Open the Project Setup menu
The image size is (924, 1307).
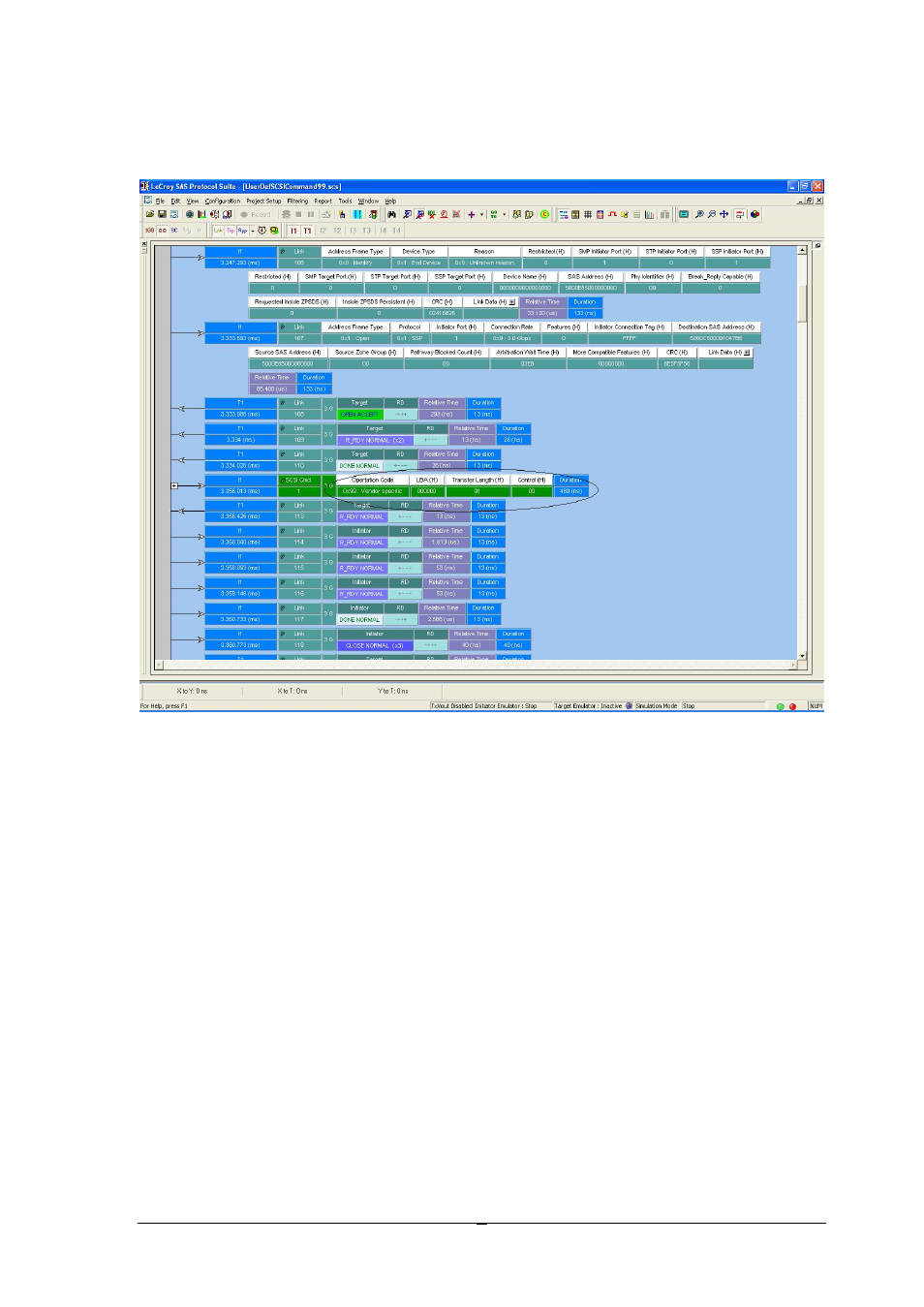pos(262,202)
